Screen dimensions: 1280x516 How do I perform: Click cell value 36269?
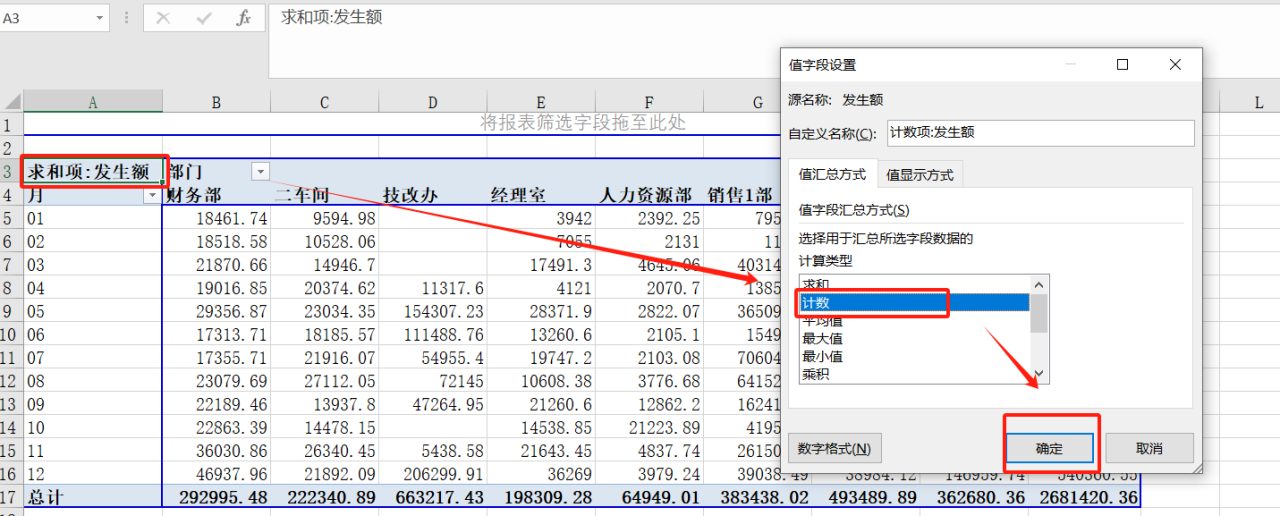point(568,474)
